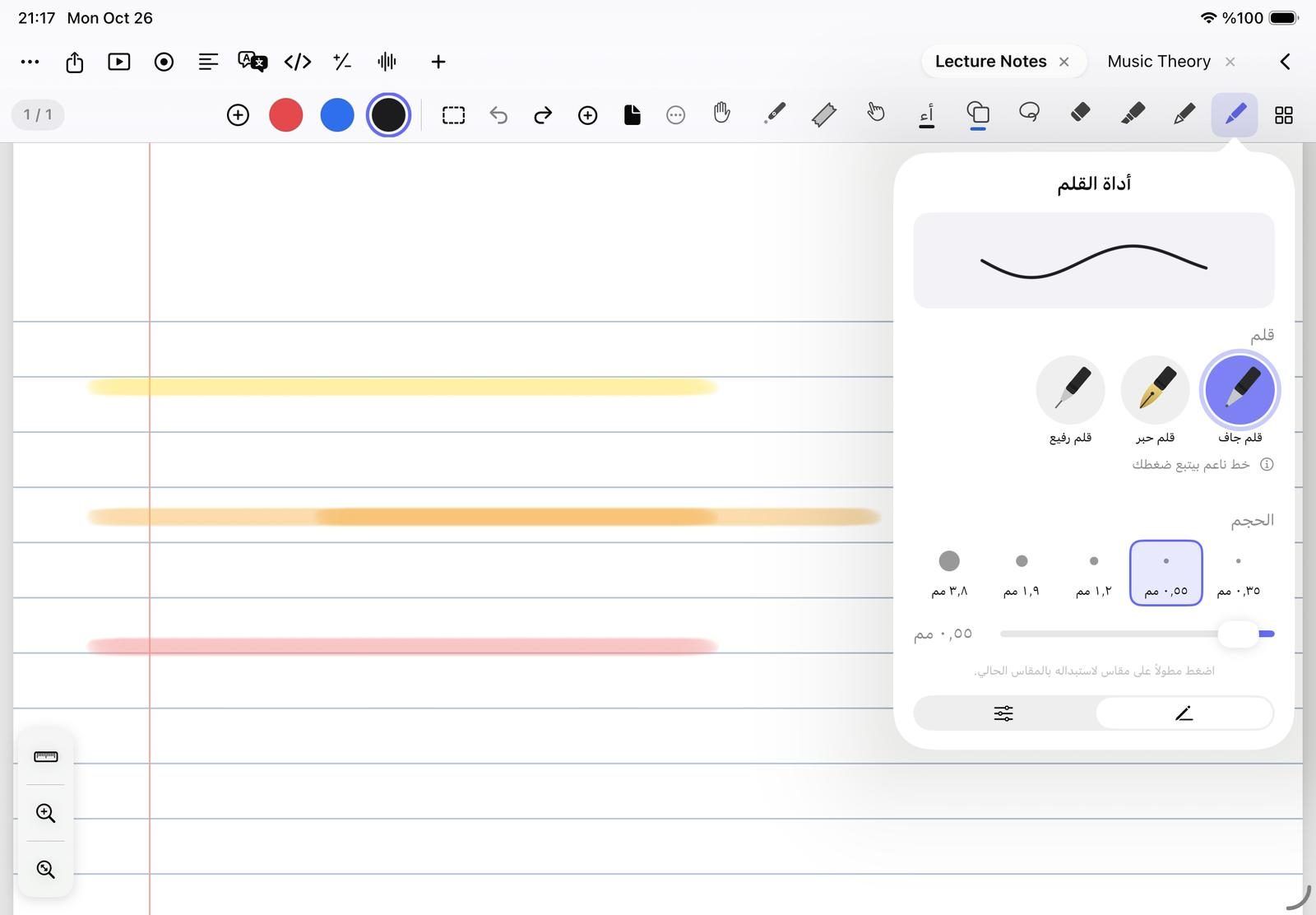The width and height of the screenshot is (1316, 915).
Task: Undo the last action
Action: [498, 115]
